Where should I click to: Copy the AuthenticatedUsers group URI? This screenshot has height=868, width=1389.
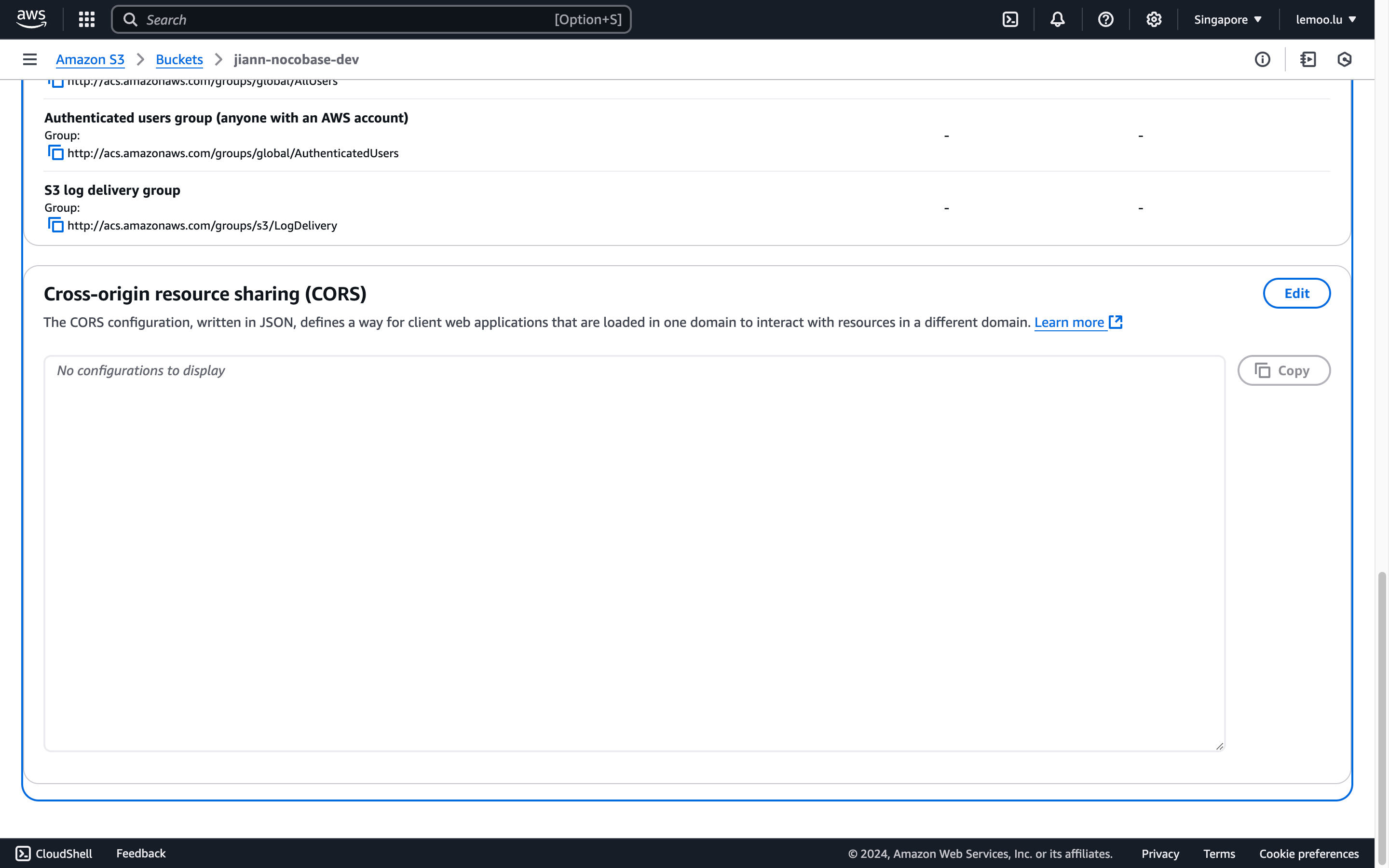click(55, 153)
